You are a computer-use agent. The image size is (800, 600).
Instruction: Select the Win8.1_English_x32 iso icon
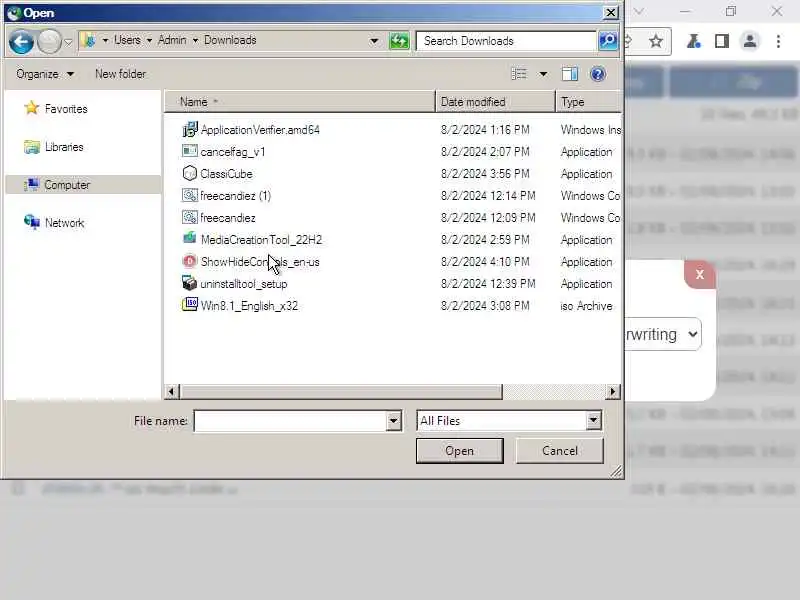coord(189,305)
